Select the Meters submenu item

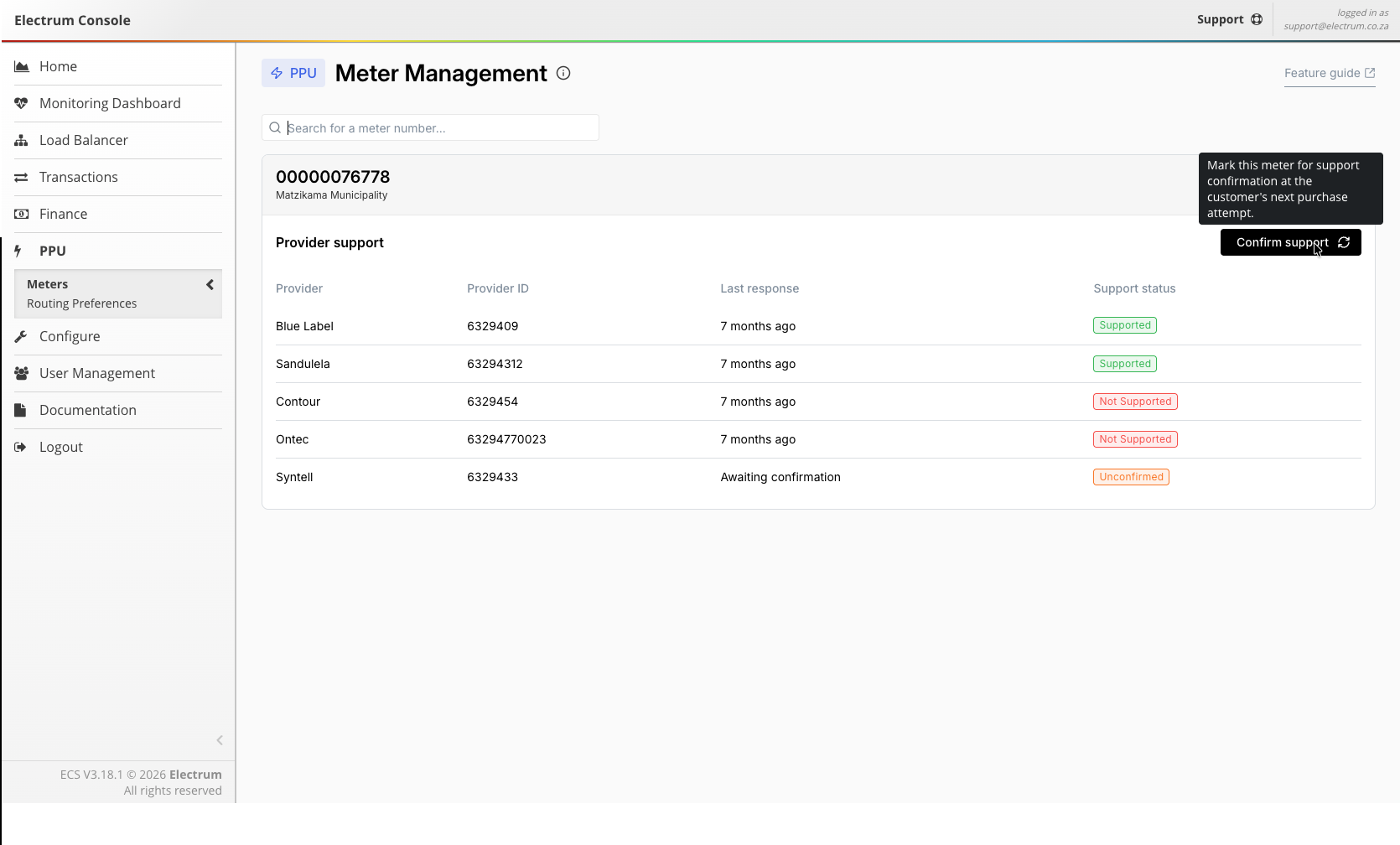click(x=47, y=284)
